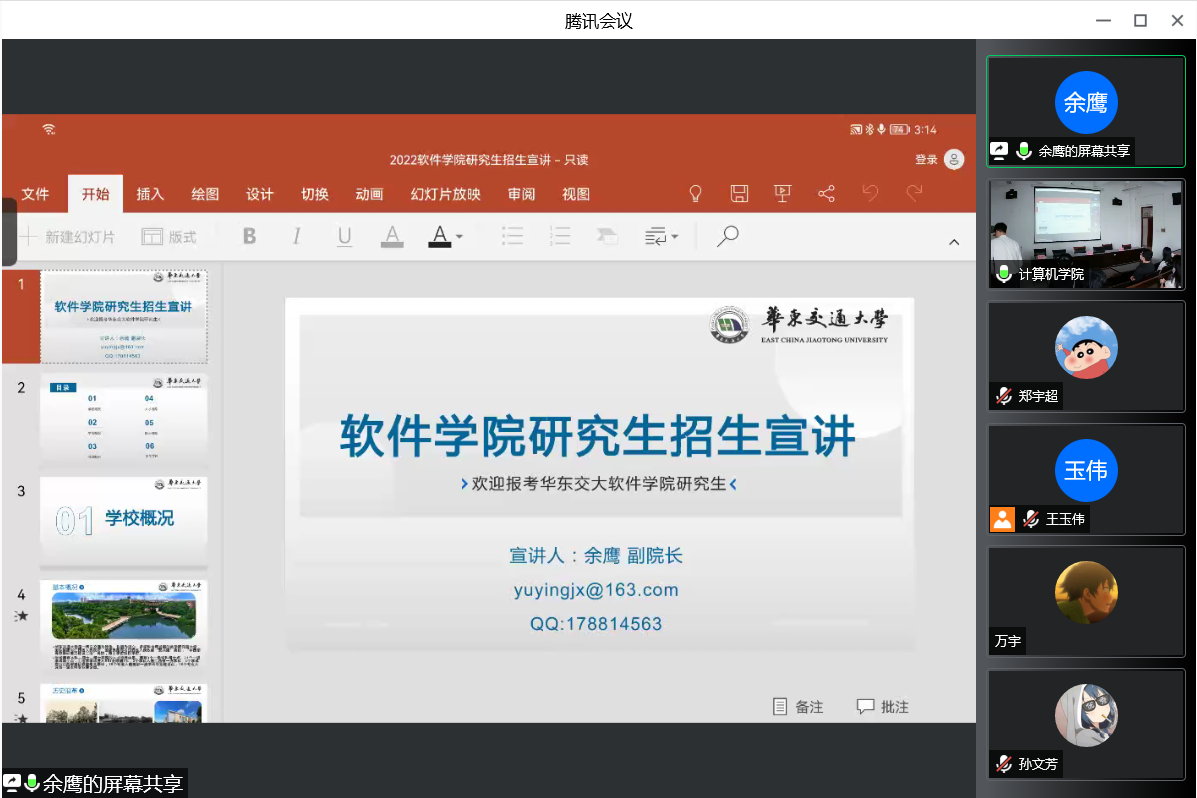Click the 版式 layout button

[x=169, y=237]
